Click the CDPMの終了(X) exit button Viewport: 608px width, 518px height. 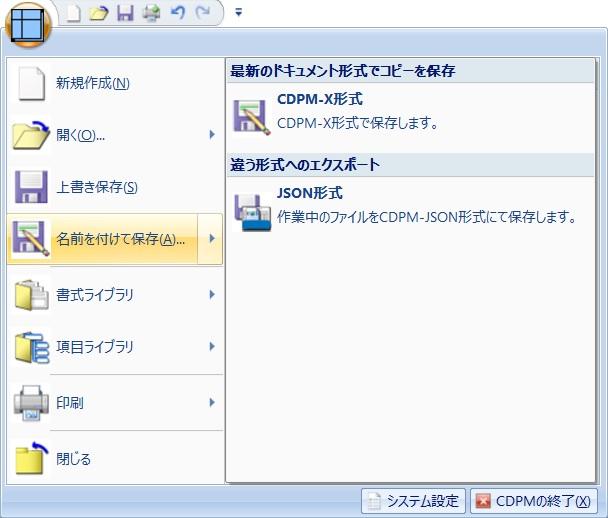pos(534,501)
